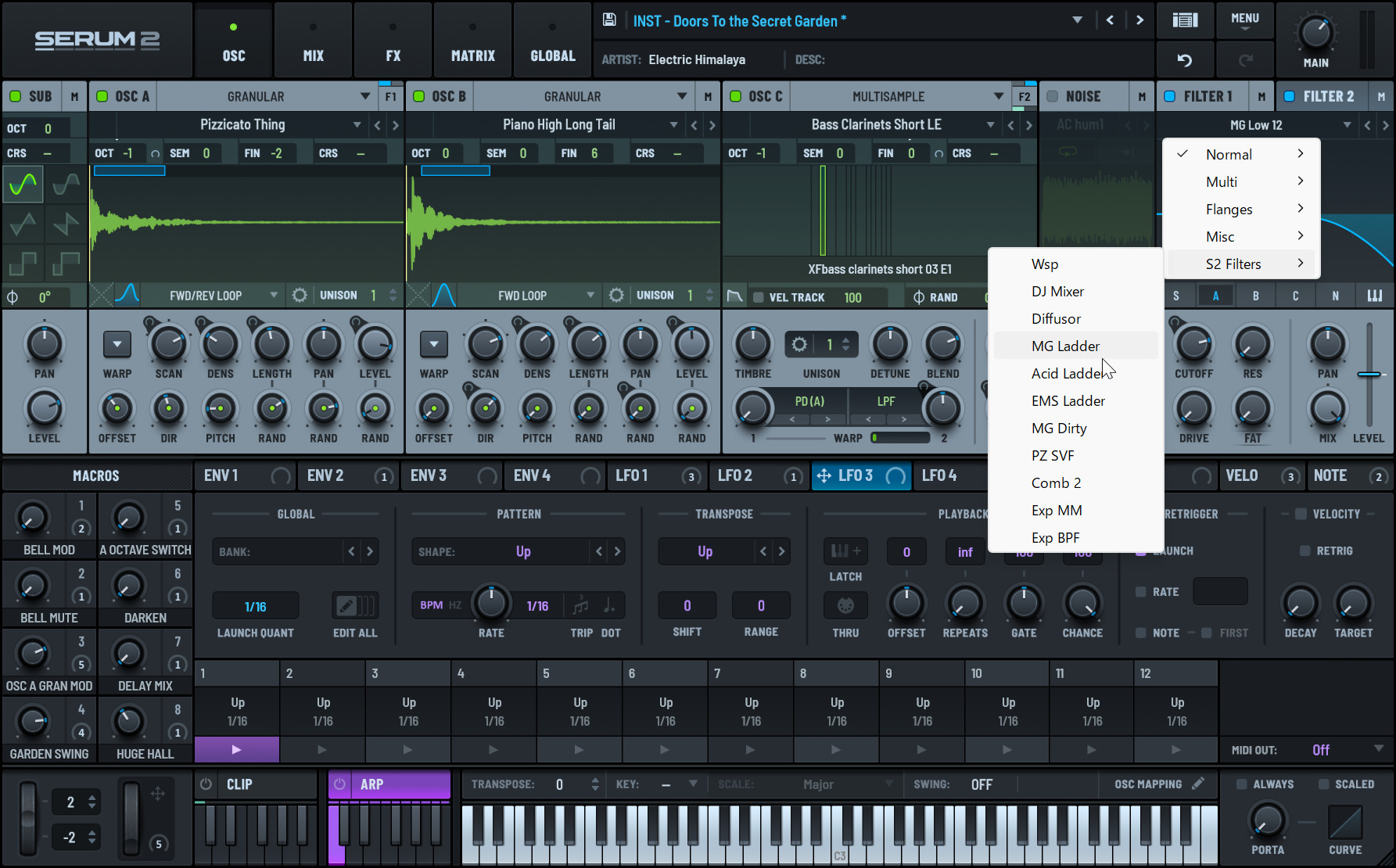Click the LAUNCH QUANT 1/16 field

pos(256,606)
